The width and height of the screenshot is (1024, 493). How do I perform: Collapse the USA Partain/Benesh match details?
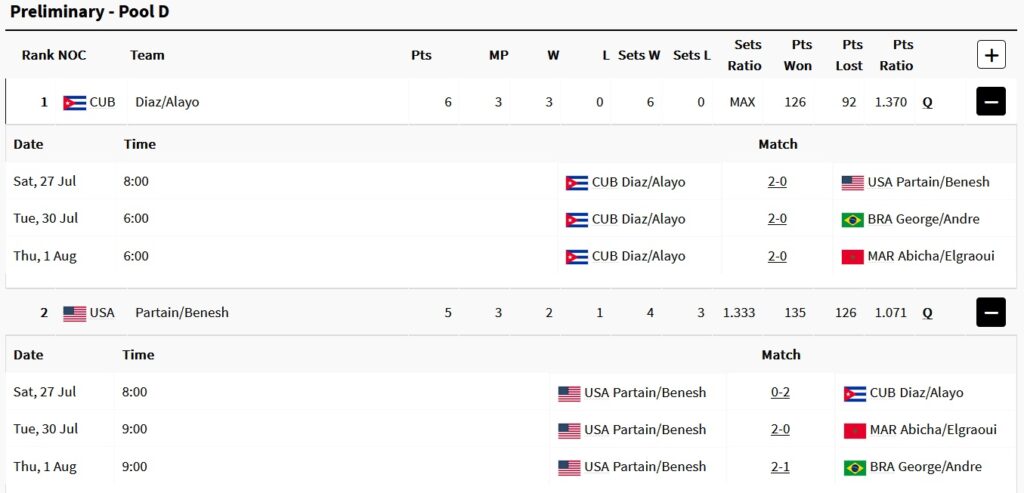click(x=991, y=312)
